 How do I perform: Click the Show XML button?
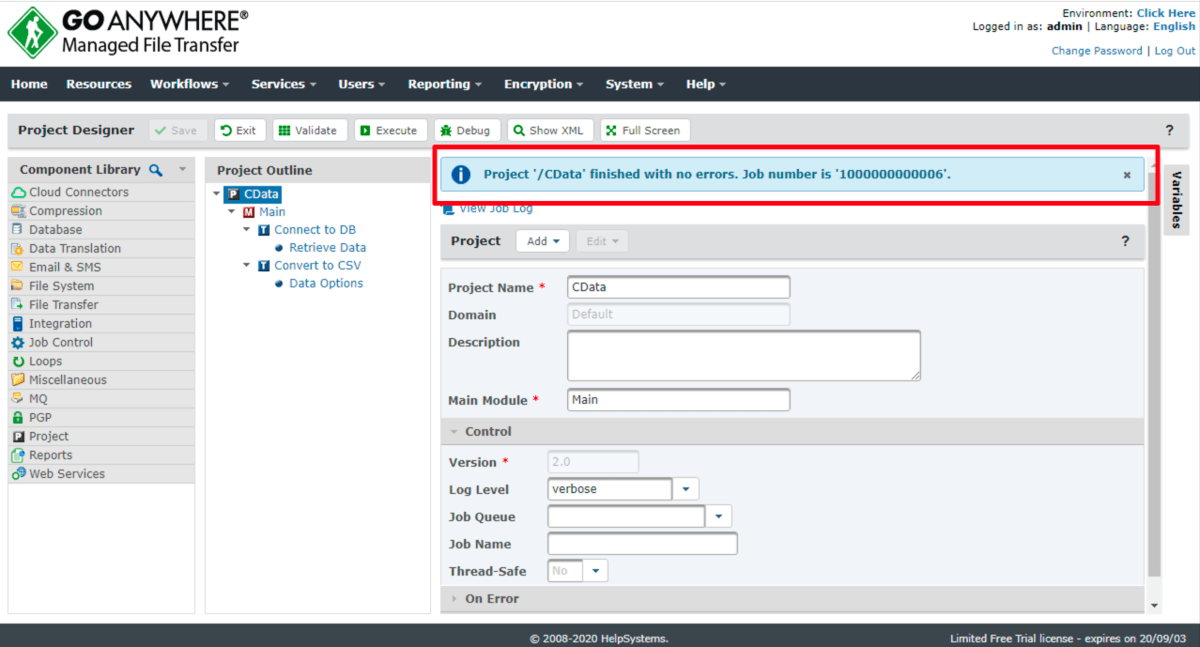point(550,130)
